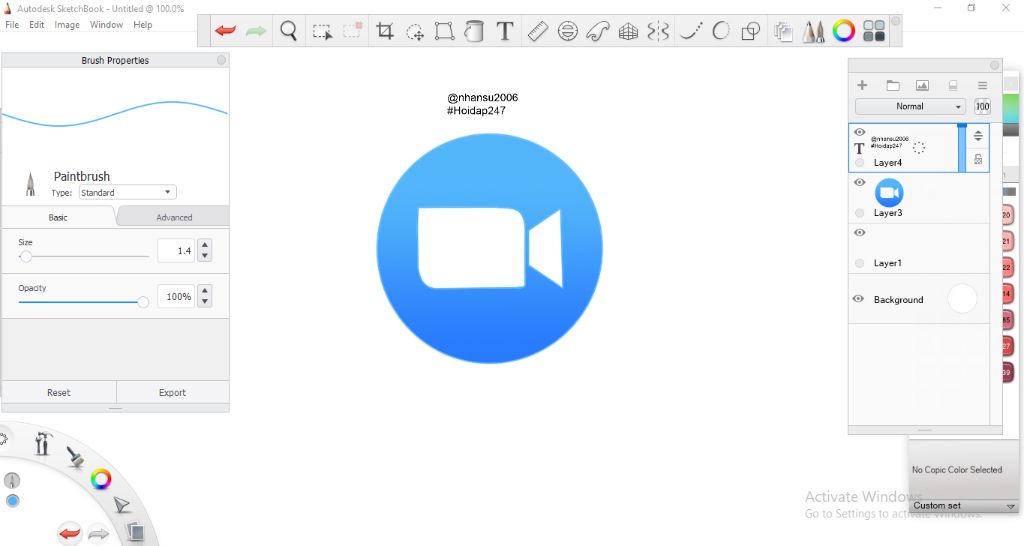Screen dimensions: 1024x546
Task: Open the Layer Editor hamburger menu
Action: pos(982,86)
